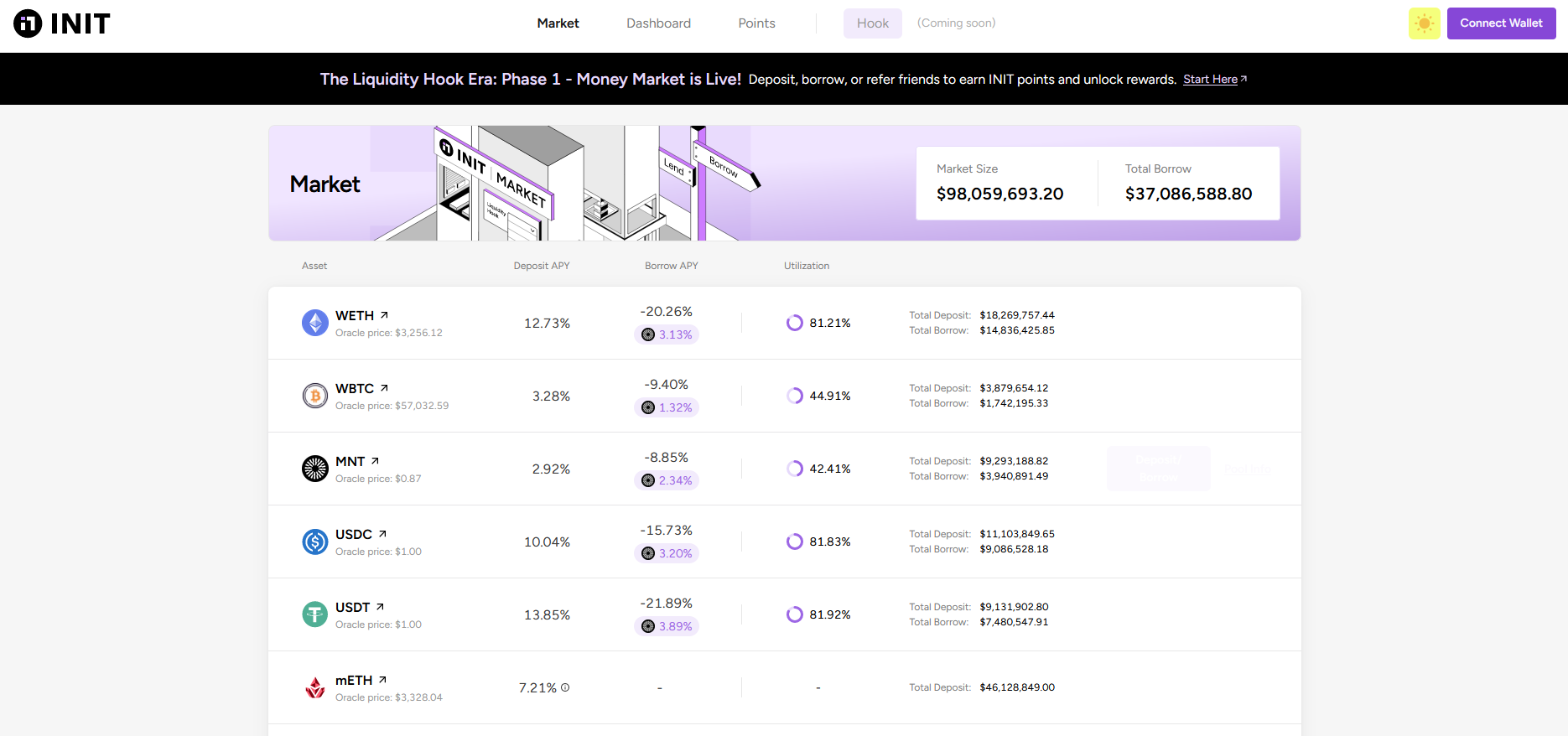The height and width of the screenshot is (736, 1568).
Task: Open WETH external link arrow
Action: coord(384,315)
